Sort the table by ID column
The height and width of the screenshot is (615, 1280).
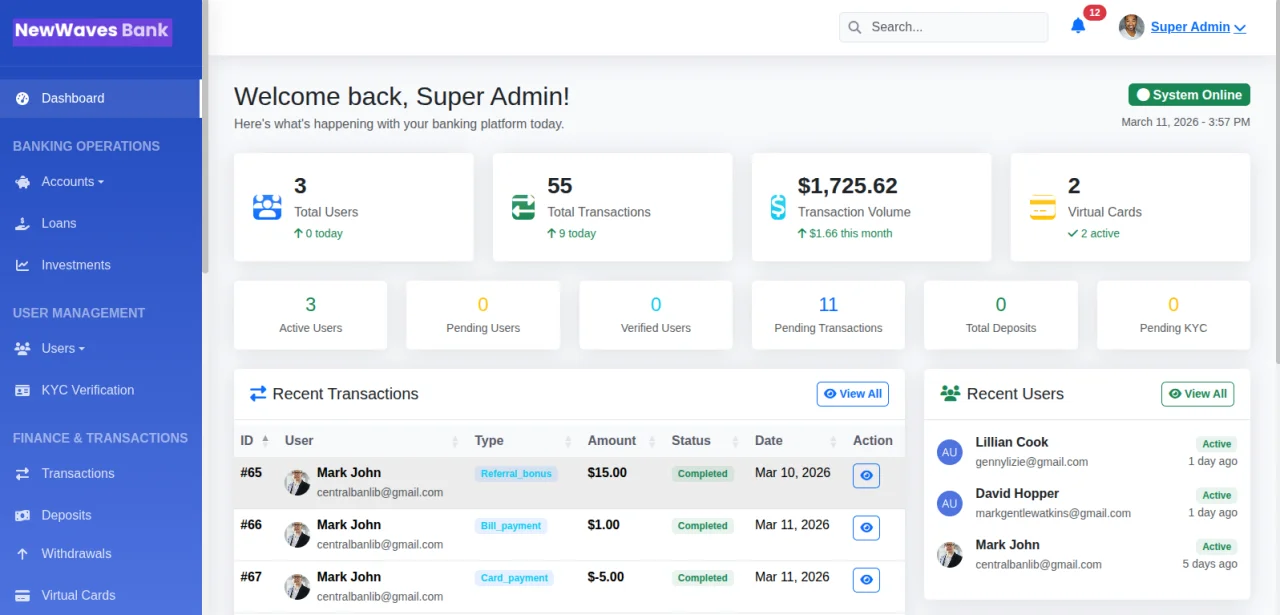point(254,440)
